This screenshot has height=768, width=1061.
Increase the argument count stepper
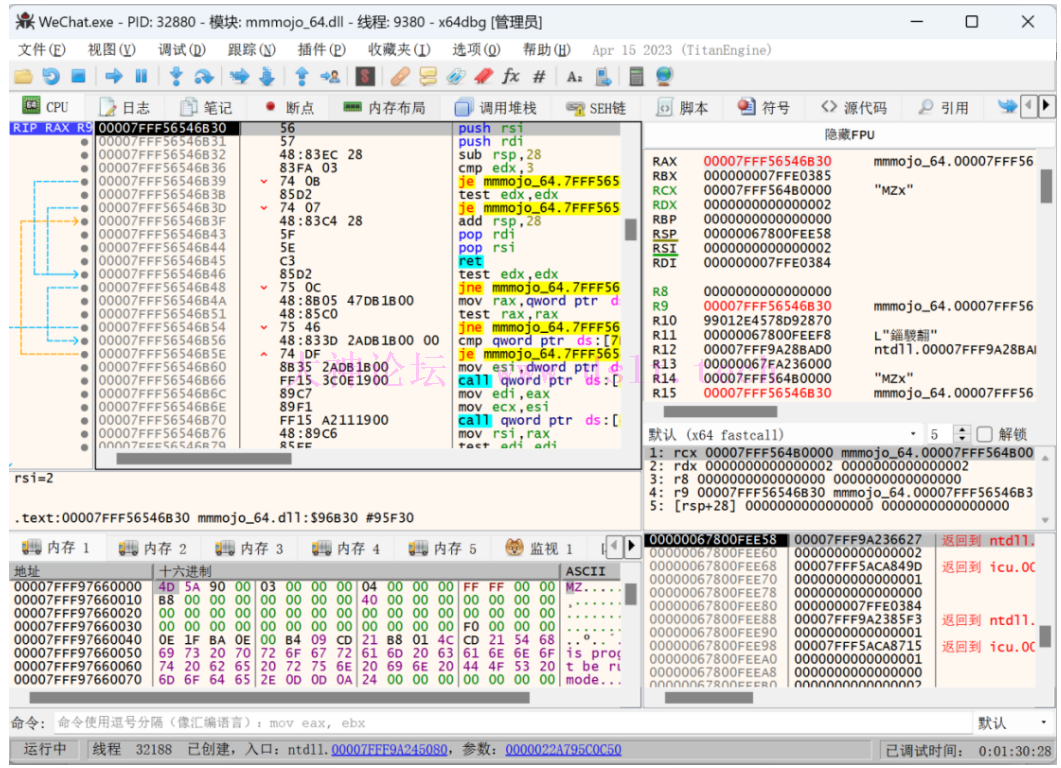pyautogui.click(x=962, y=430)
